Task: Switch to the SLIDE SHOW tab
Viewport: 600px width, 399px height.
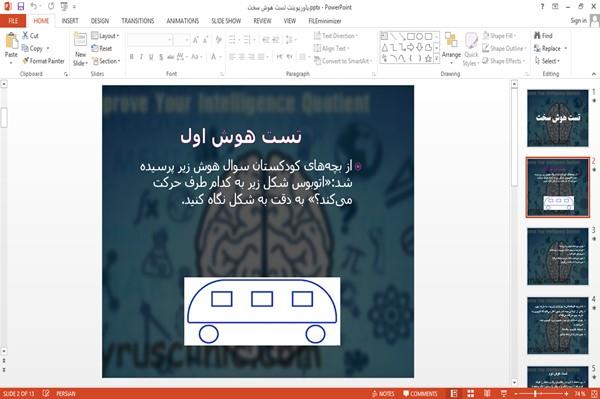Action: tap(226, 21)
